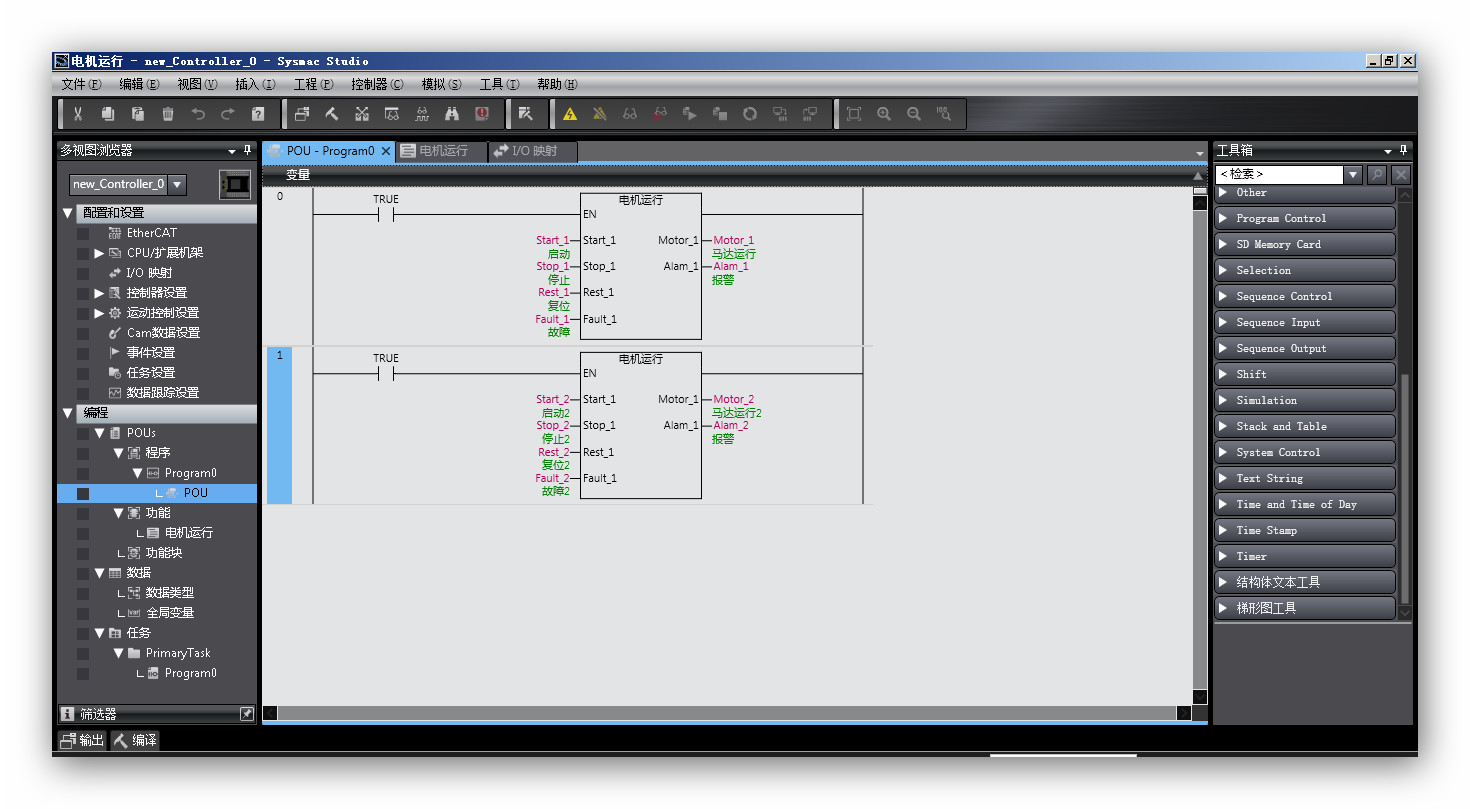Click the Delete trash can icon
This screenshot has width=1470, height=809.
168,114
